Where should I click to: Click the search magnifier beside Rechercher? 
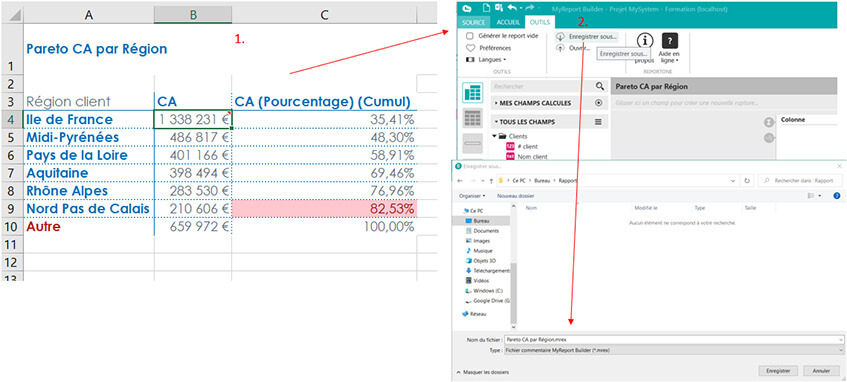(x=599, y=86)
